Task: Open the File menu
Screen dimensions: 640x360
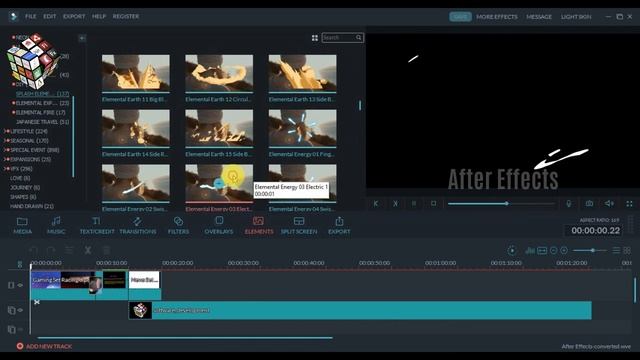Action: (x=31, y=16)
